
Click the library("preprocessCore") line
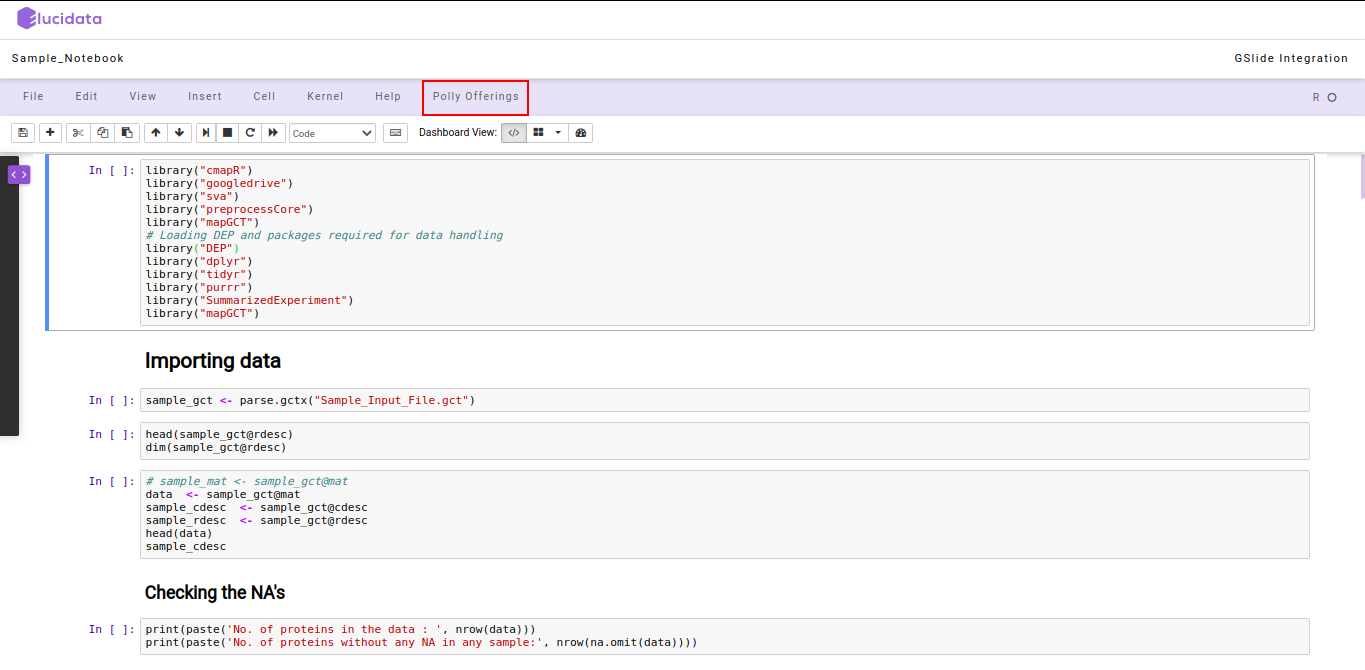(229, 209)
